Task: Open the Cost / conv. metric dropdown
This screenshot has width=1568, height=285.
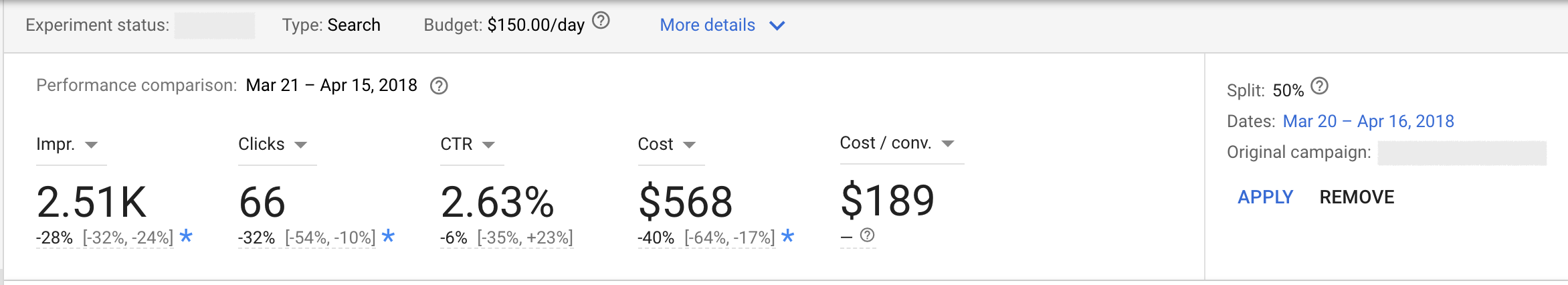Action: [947, 144]
